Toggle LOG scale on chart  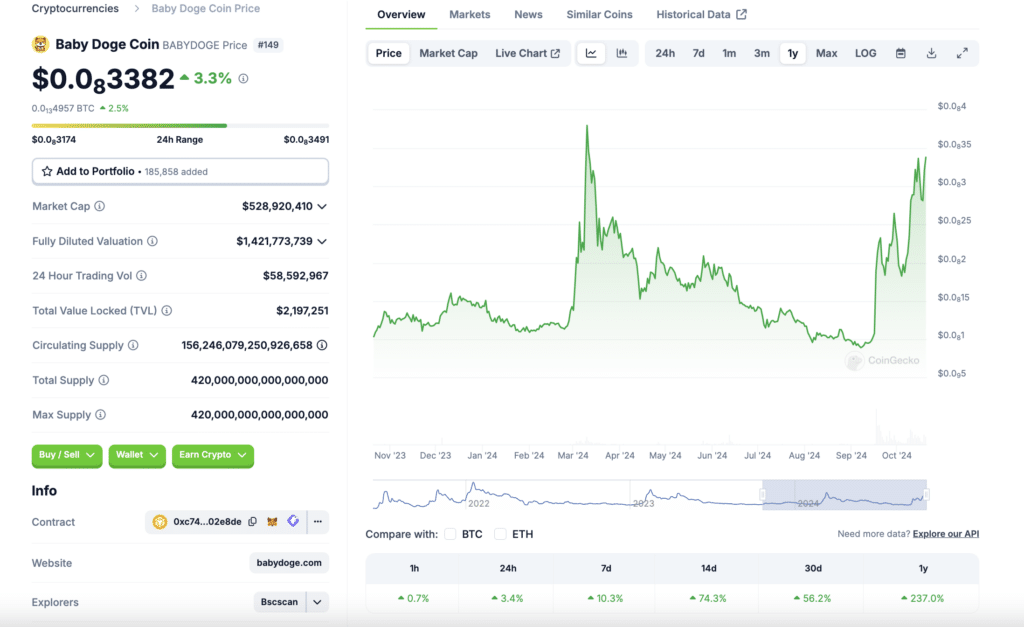[865, 54]
